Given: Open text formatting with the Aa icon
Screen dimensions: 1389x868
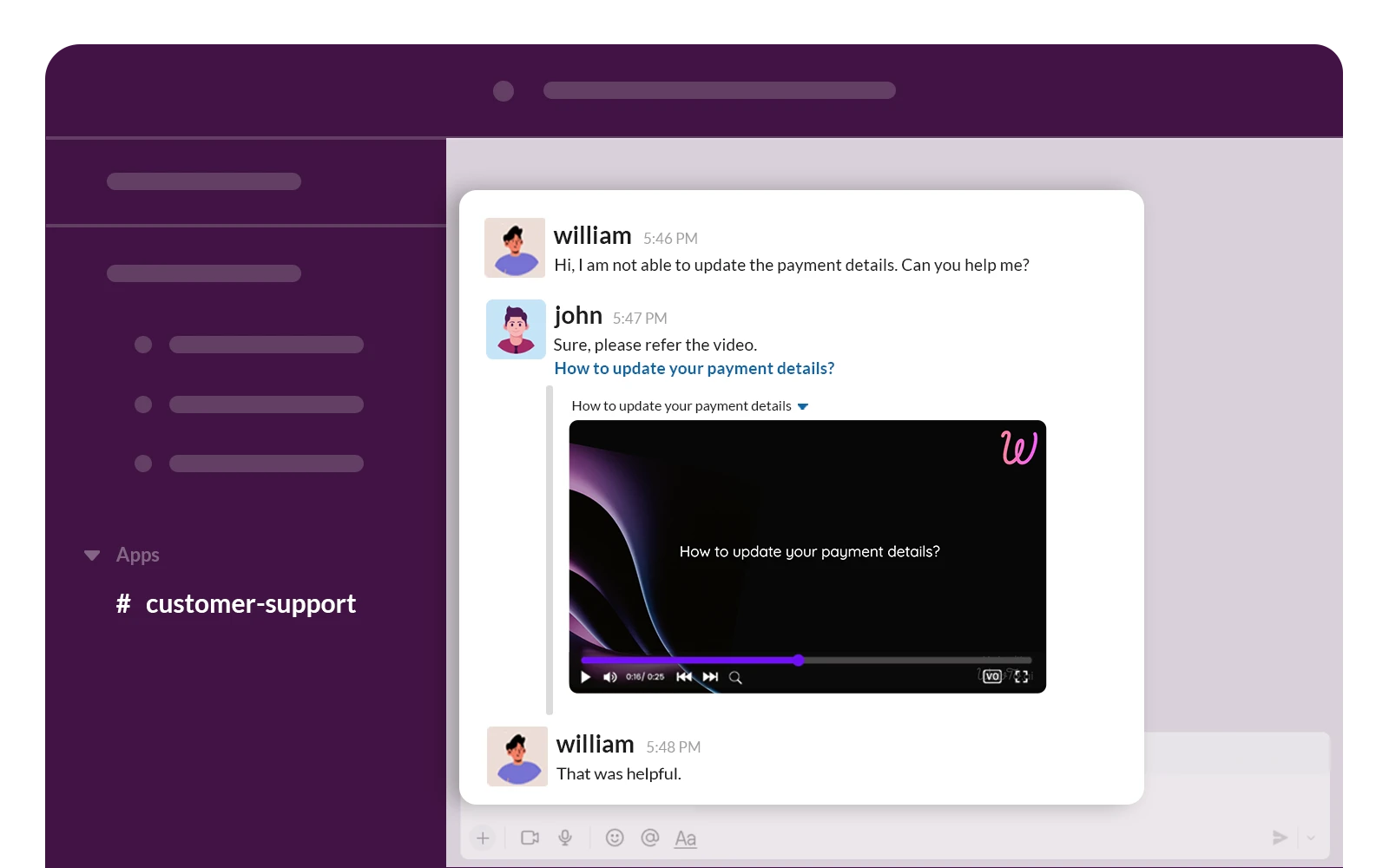Looking at the screenshot, I should (686, 838).
